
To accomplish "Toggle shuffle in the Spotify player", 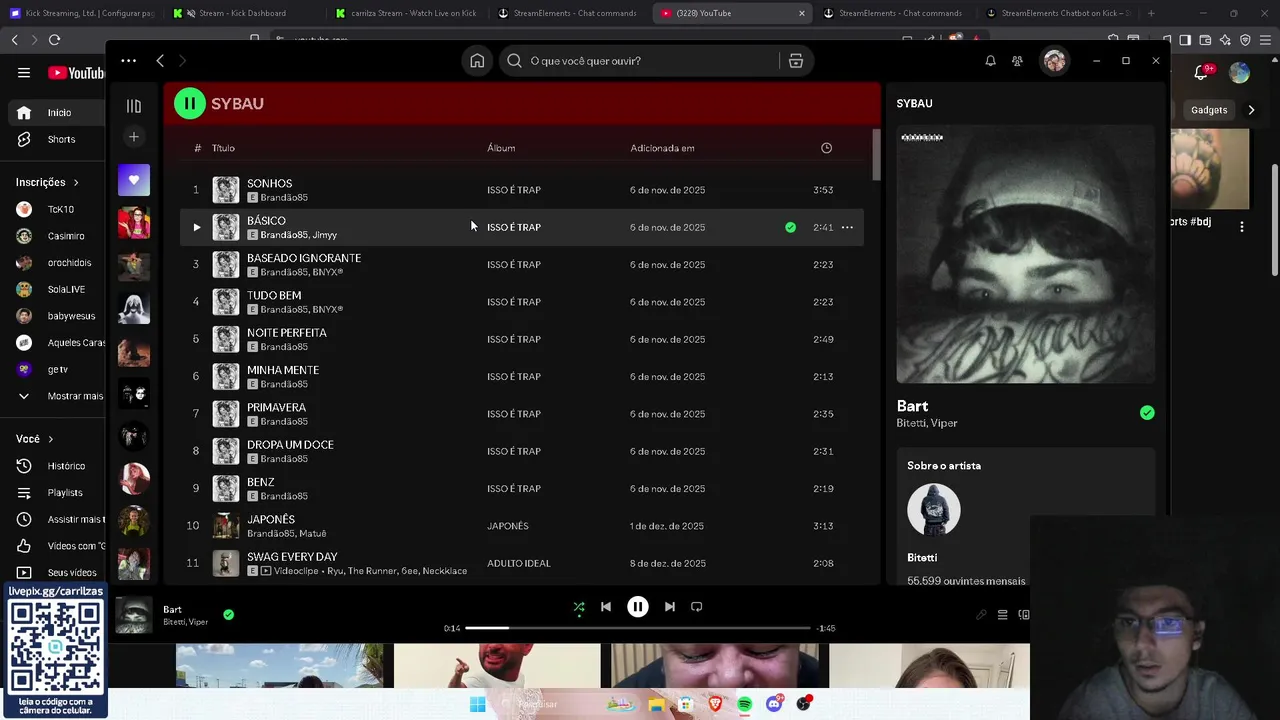I will coord(578,607).
